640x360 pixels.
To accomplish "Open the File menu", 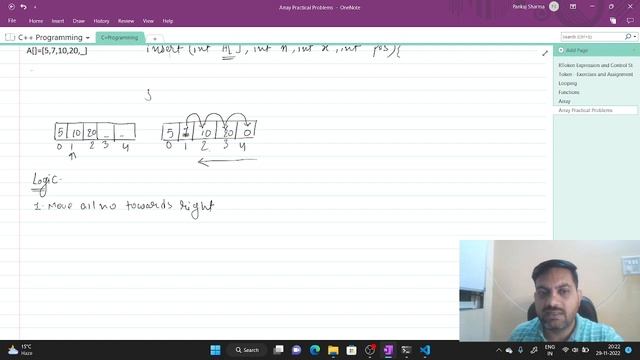I will coord(12,21).
